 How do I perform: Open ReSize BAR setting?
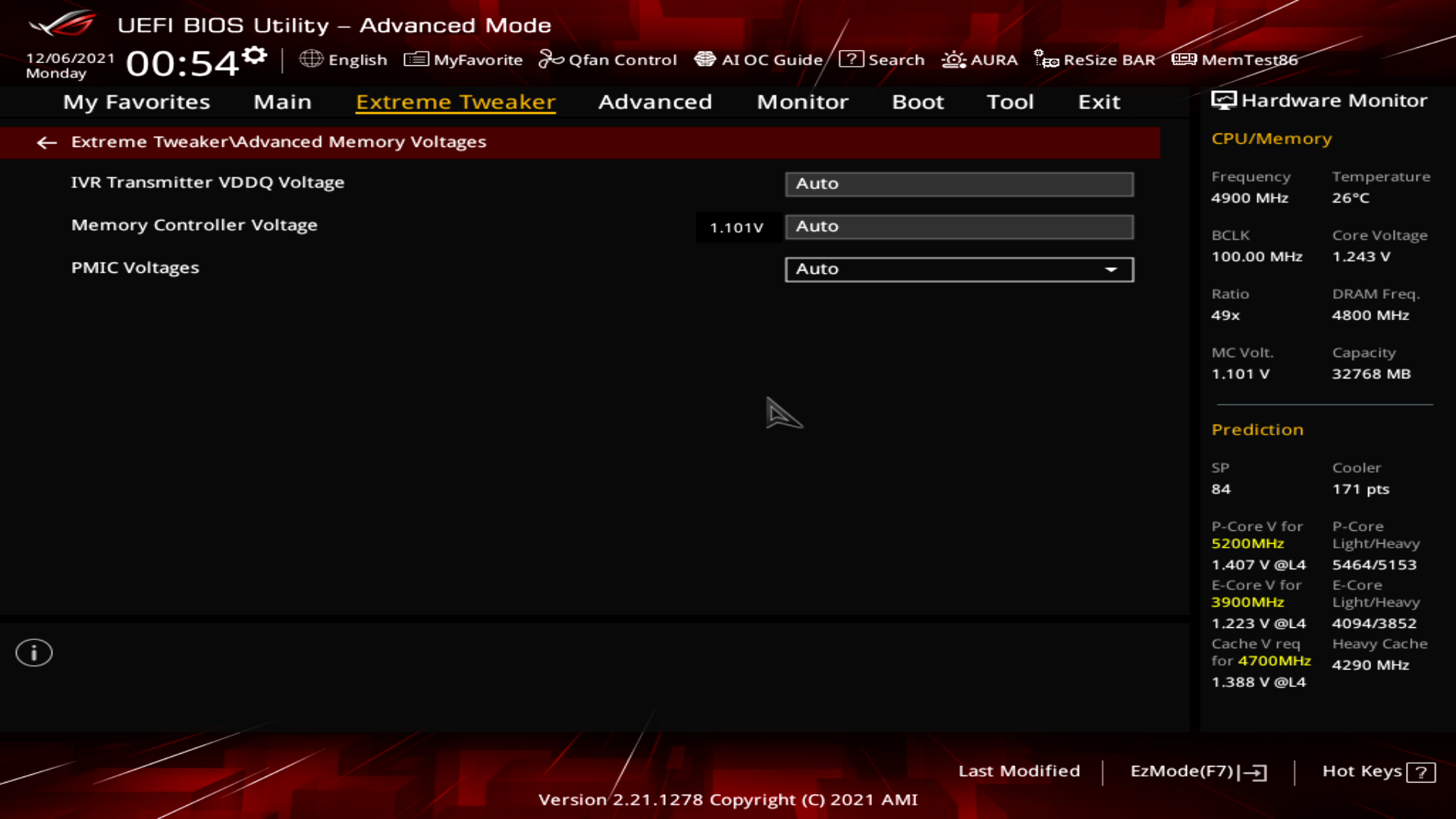pyautogui.click(x=1046, y=59)
